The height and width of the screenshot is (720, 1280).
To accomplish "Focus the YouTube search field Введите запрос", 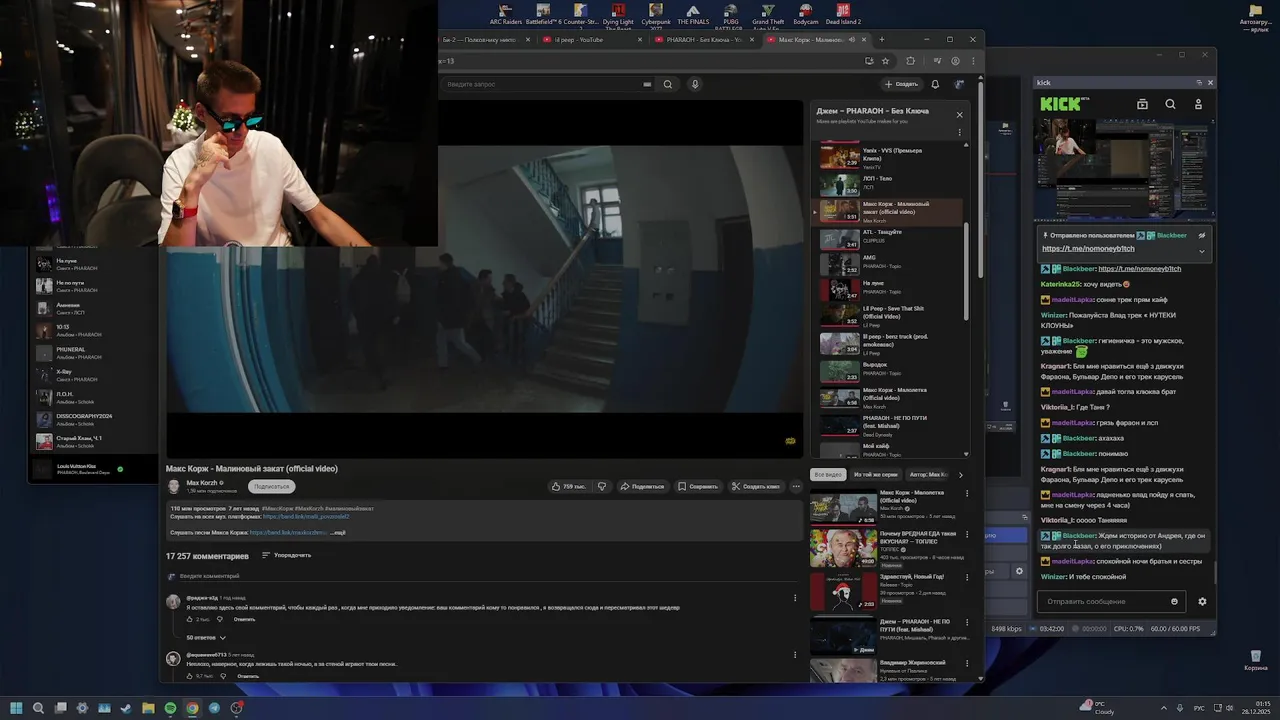I will (540, 84).
